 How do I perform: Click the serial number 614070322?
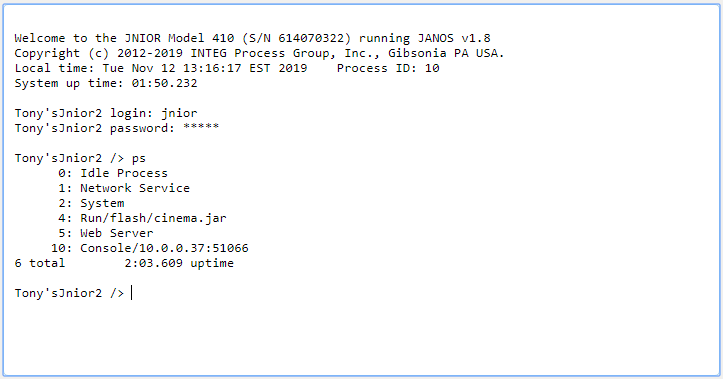coord(311,38)
